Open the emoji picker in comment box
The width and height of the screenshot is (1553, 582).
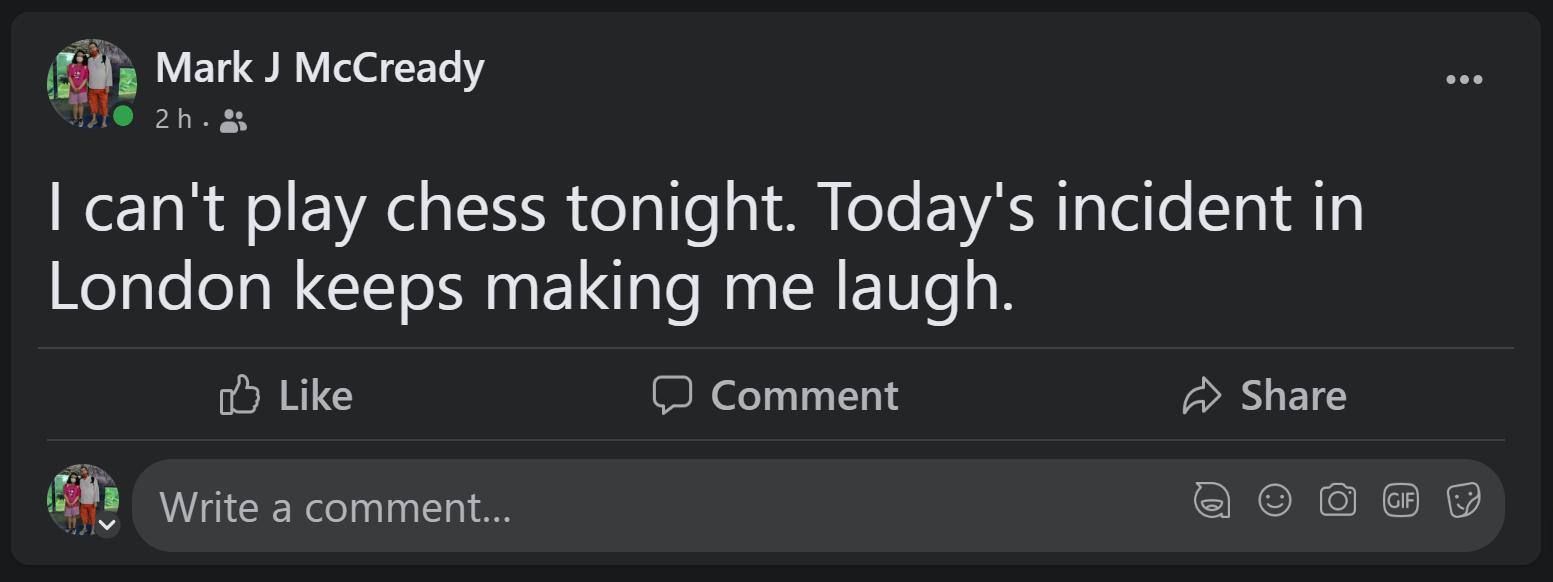point(1275,500)
